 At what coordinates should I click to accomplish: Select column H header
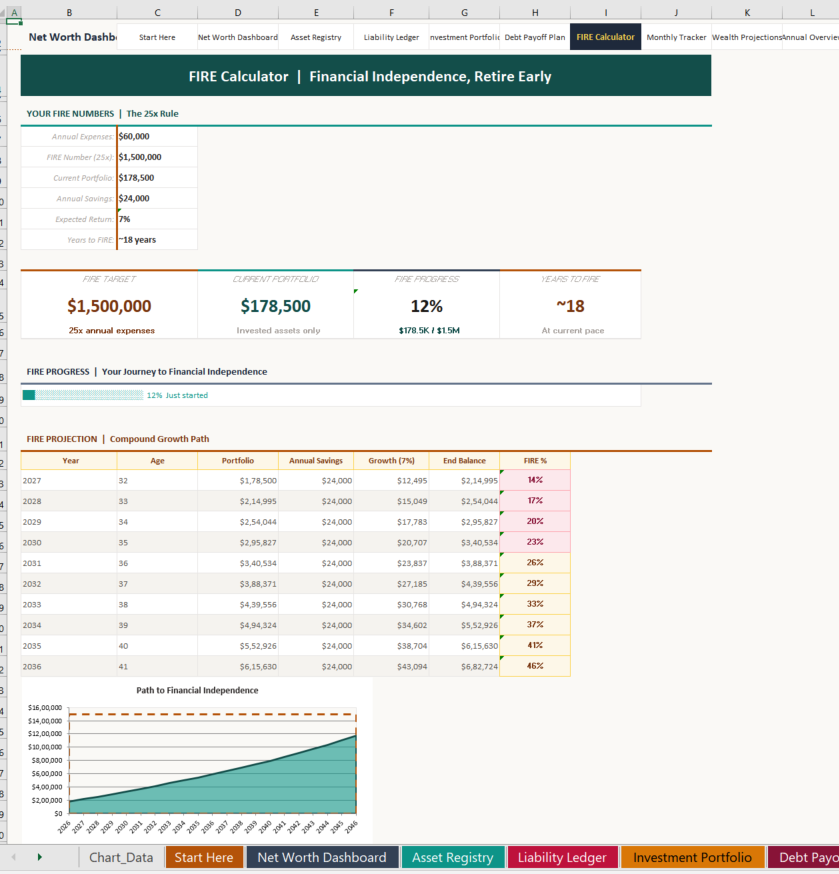point(535,12)
